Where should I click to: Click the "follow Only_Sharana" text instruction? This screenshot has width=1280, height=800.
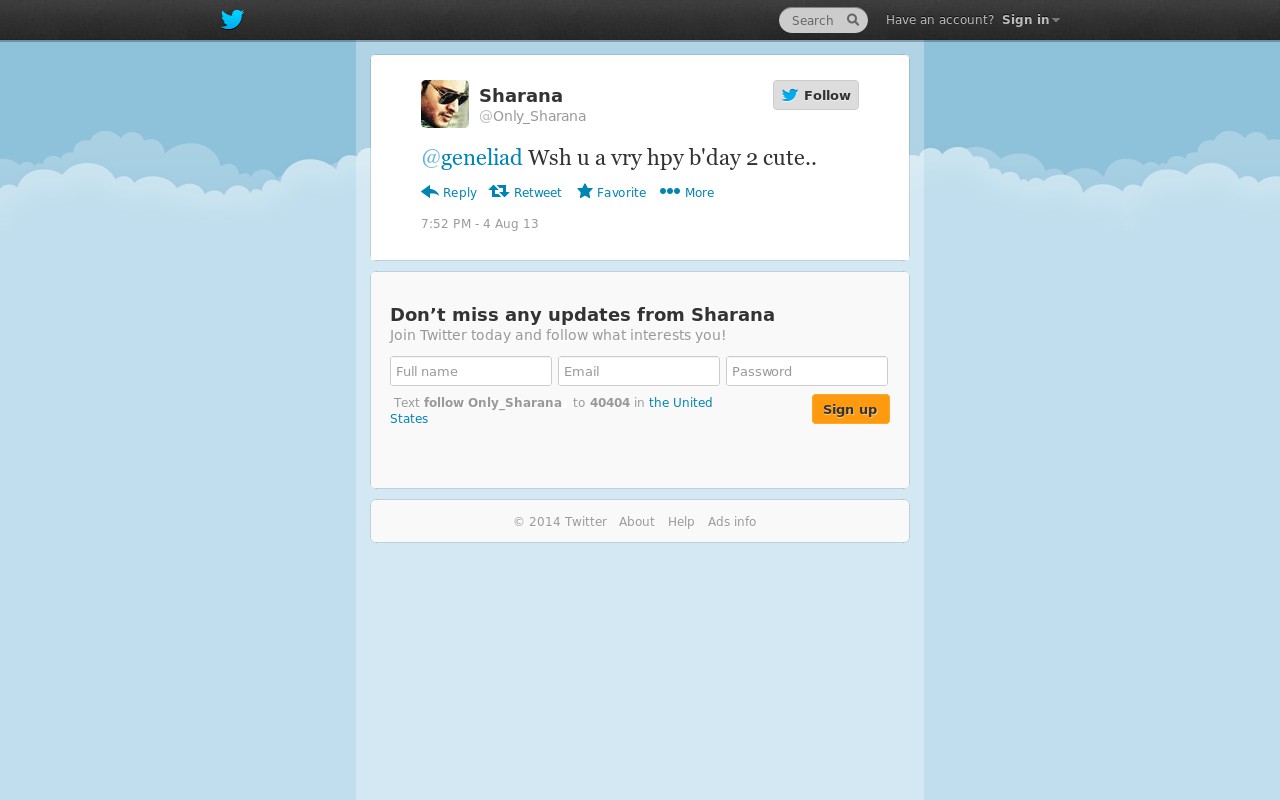coord(493,403)
